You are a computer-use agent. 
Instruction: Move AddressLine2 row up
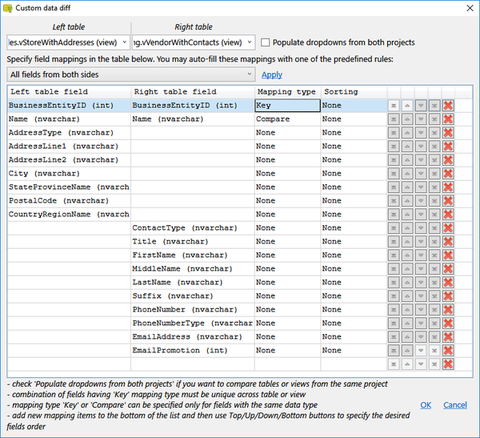tap(407, 160)
